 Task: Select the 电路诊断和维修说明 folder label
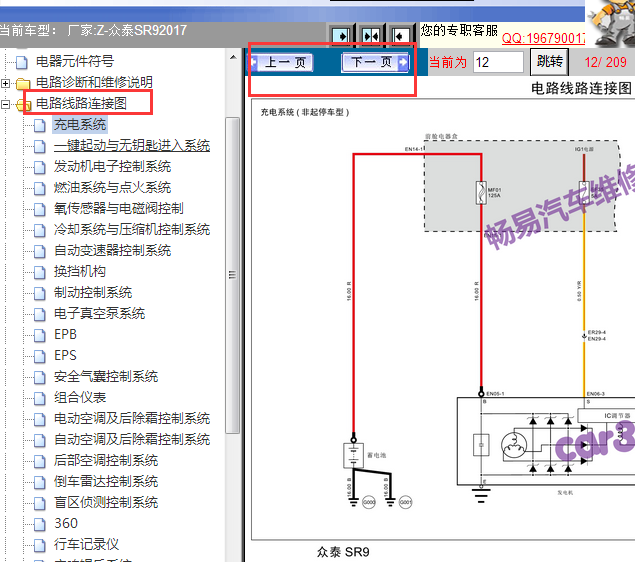tap(94, 82)
